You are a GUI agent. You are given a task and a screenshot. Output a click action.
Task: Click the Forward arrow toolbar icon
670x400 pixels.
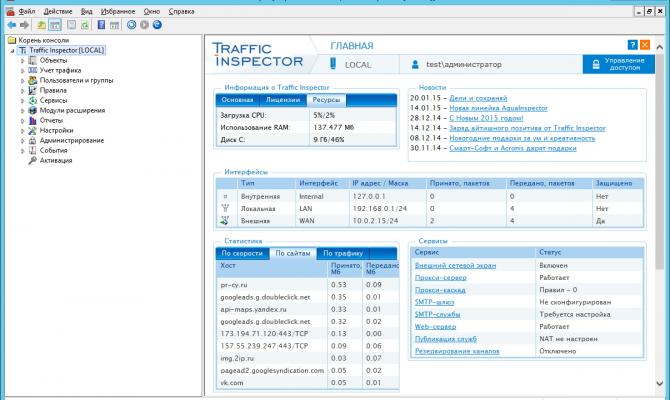[x=24, y=25]
